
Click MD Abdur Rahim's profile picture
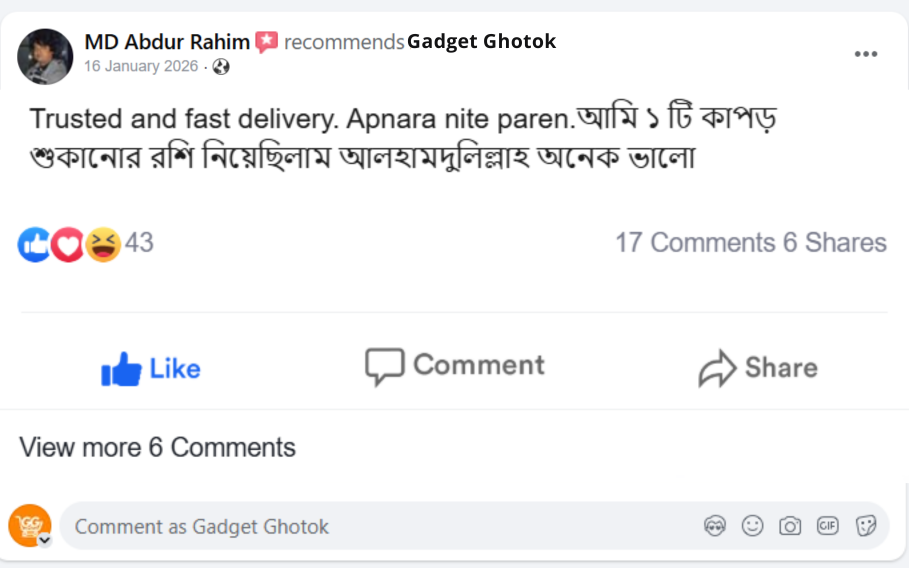pos(45,56)
